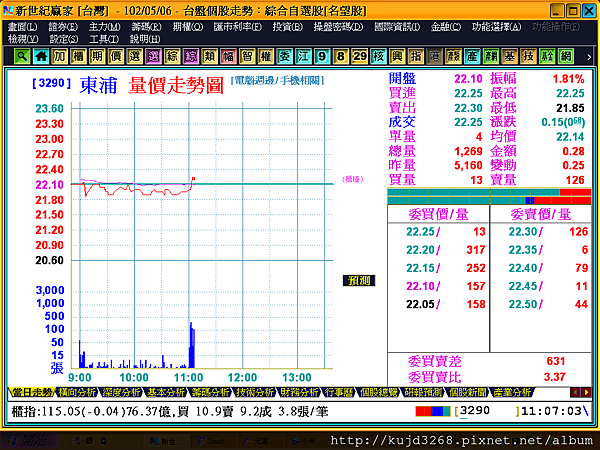Screen dimensions: 600x450
Task: Switch to the 籌碼分析 tab
Action: coord(211,392)
